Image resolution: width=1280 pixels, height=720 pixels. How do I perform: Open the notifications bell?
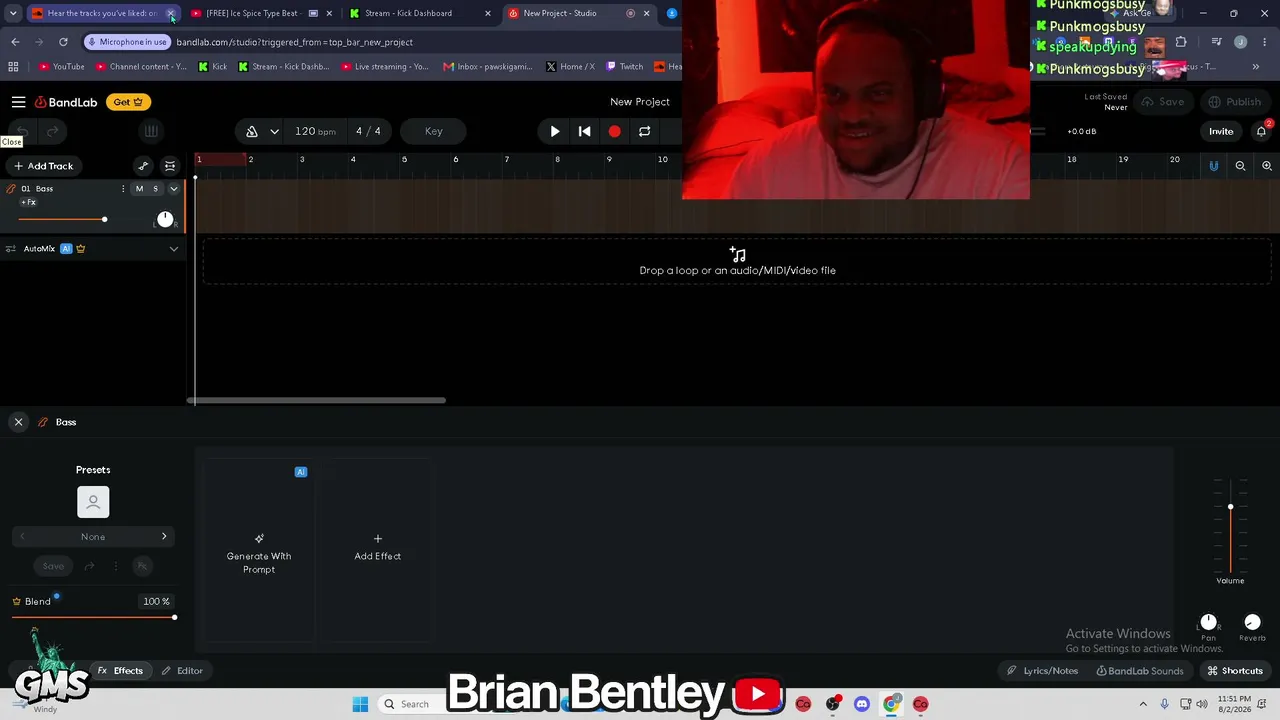coord(1261,131)
